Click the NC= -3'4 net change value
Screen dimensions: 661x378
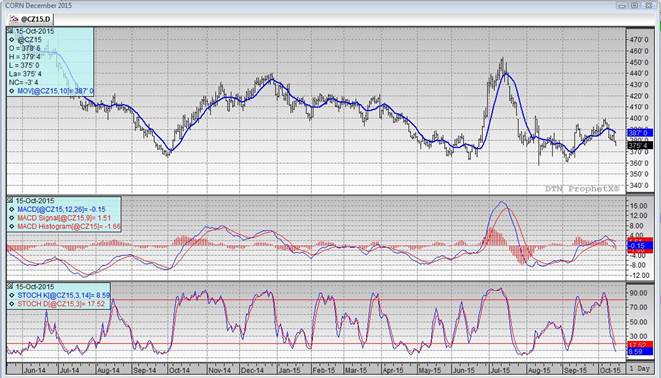click(24, 83)
